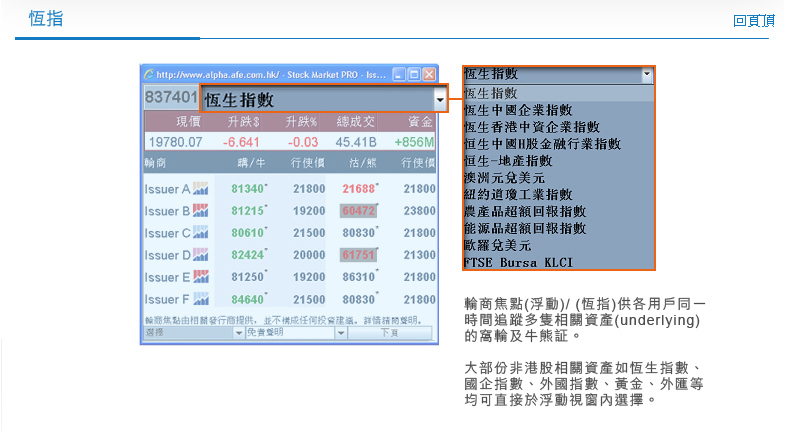Click the current price 19780.07
This screenshot has height=432, width=788.
point(175,142)
